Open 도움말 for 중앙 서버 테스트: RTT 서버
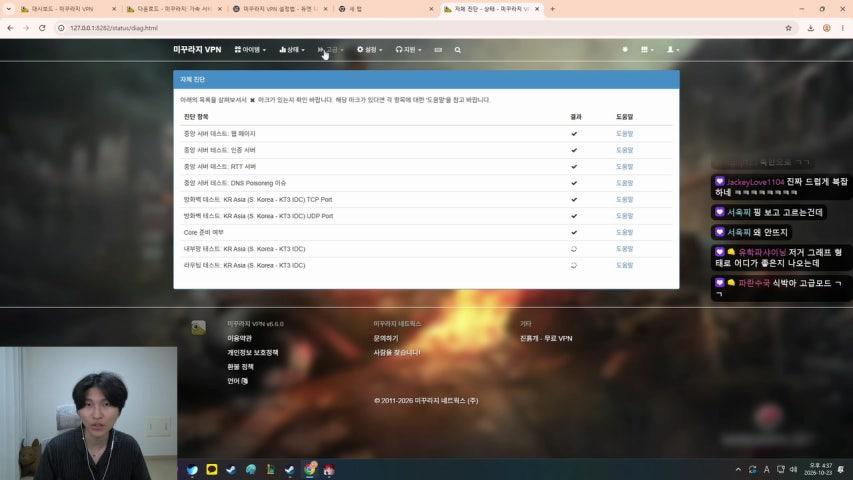The height and width of the screenshot is (480, 853). tap(625, 167)
